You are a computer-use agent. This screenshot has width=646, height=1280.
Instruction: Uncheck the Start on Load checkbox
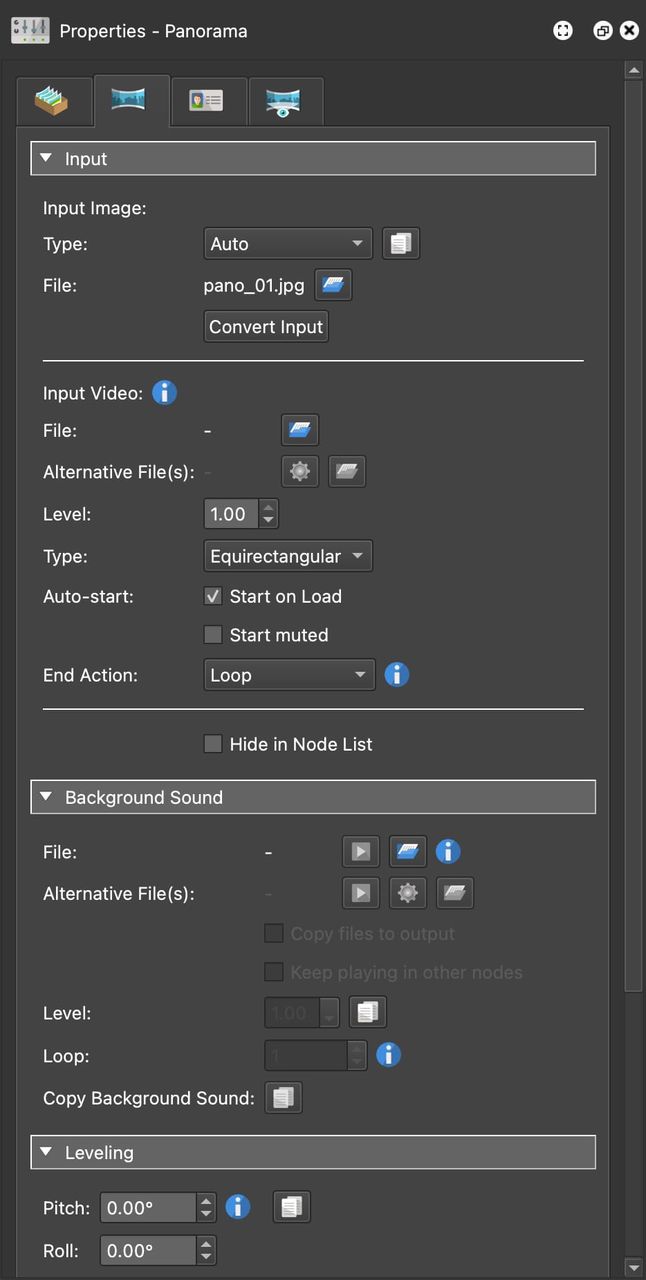tap(212, 597)
